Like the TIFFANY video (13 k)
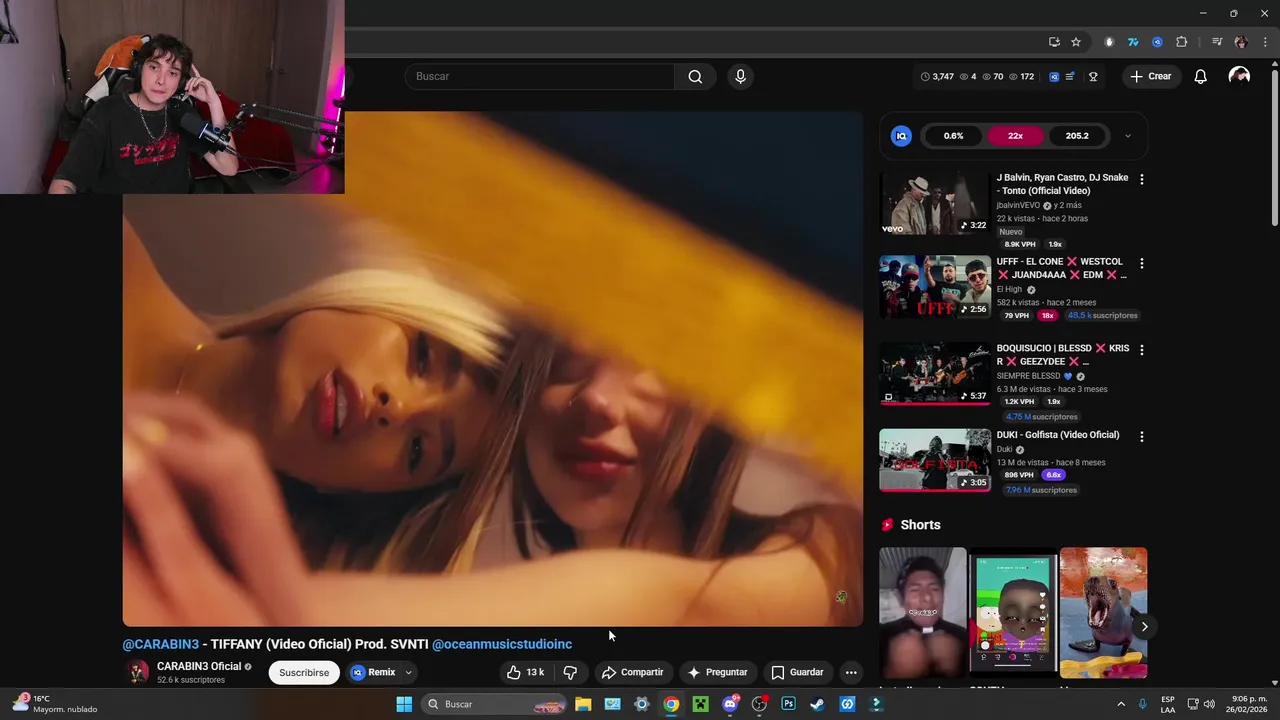1280x720 pixels. (x=526, y=672)
